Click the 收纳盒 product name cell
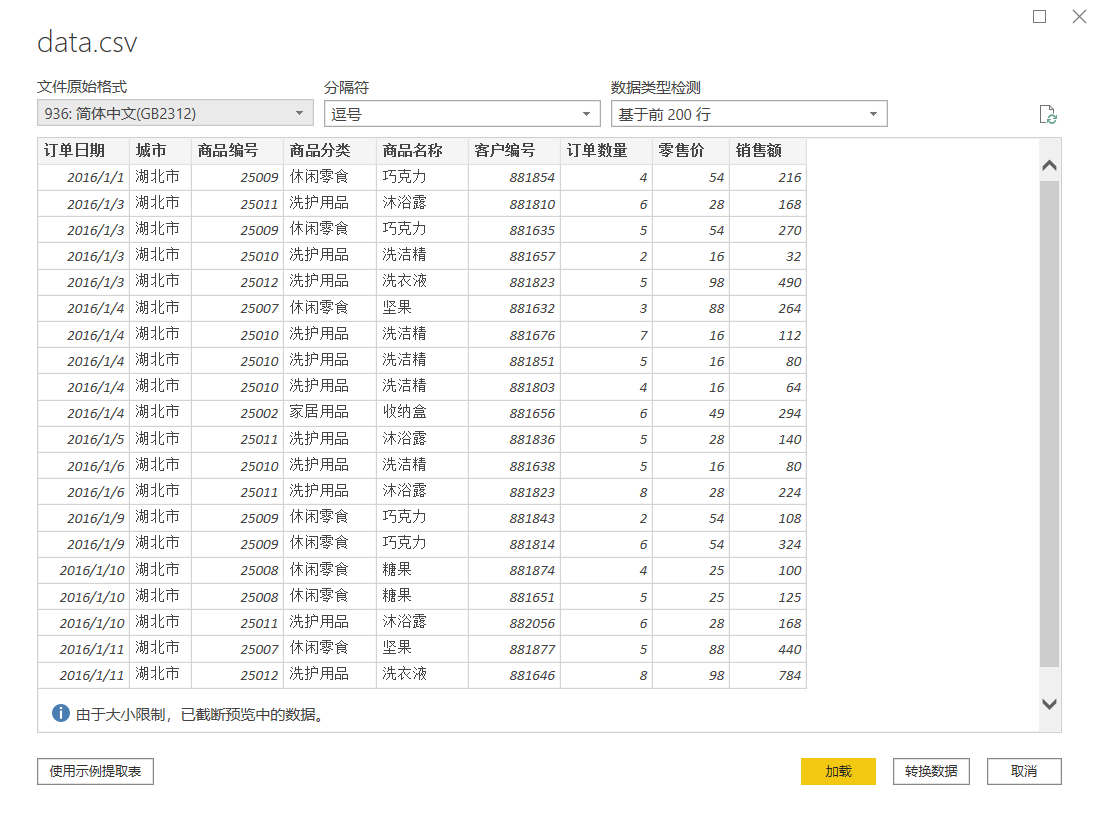Screen dimensions: 1099x823 [422, 413]
